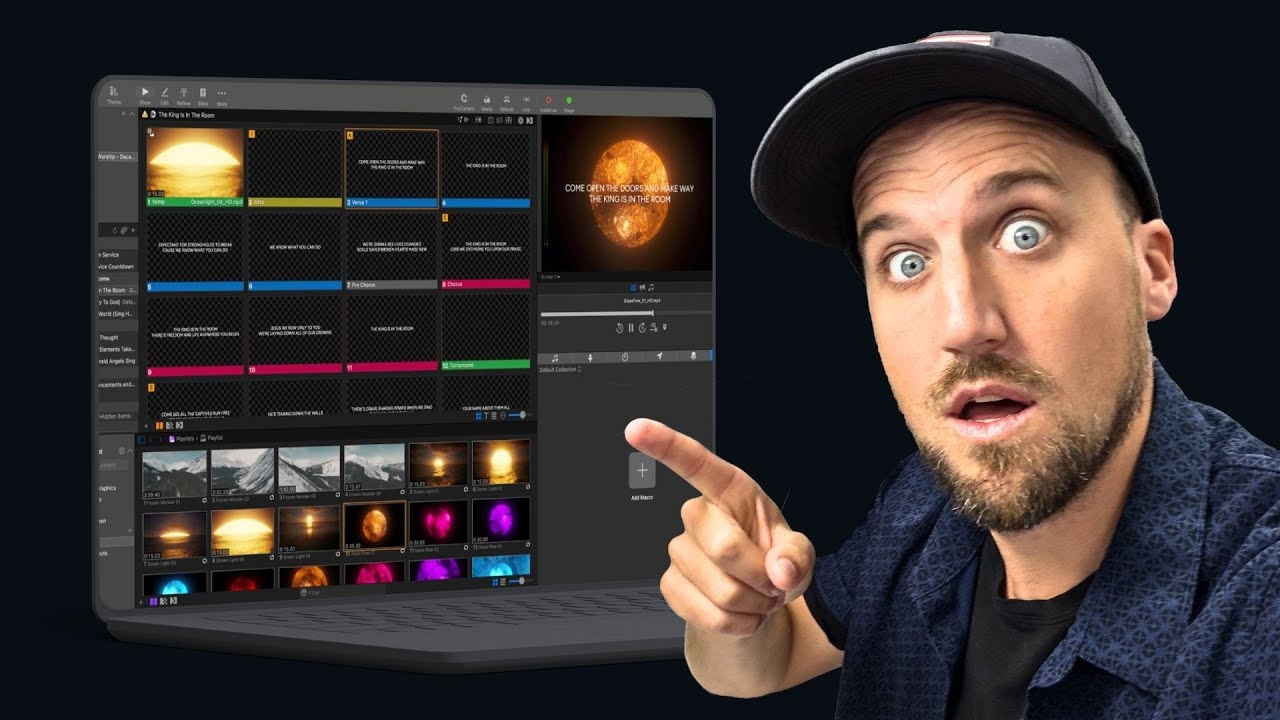Select the orange Glaze Flow 01 media thumbnail
Viewport: 1280px width, 720px height.
(x=374, y=526)
